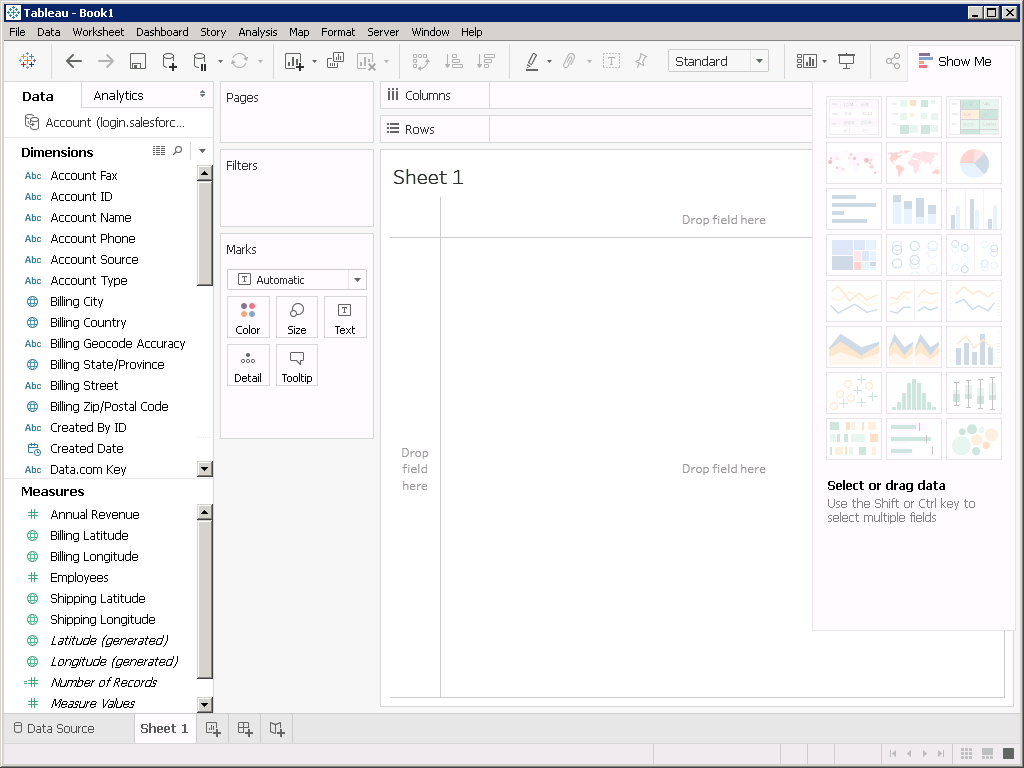The width and height of the screenshot is (1024, 768).
Task: Open the Analysis menu
Action: point(257,32)
